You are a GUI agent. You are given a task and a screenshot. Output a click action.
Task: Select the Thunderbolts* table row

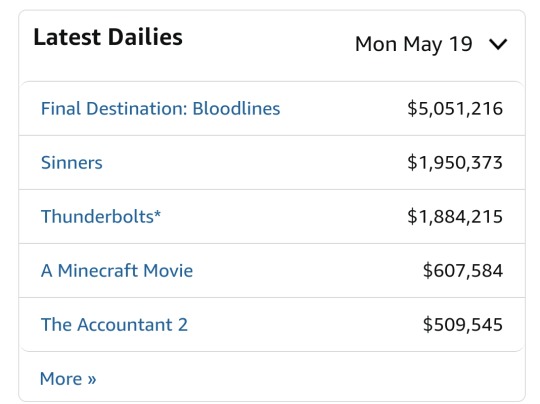point(272,217)
